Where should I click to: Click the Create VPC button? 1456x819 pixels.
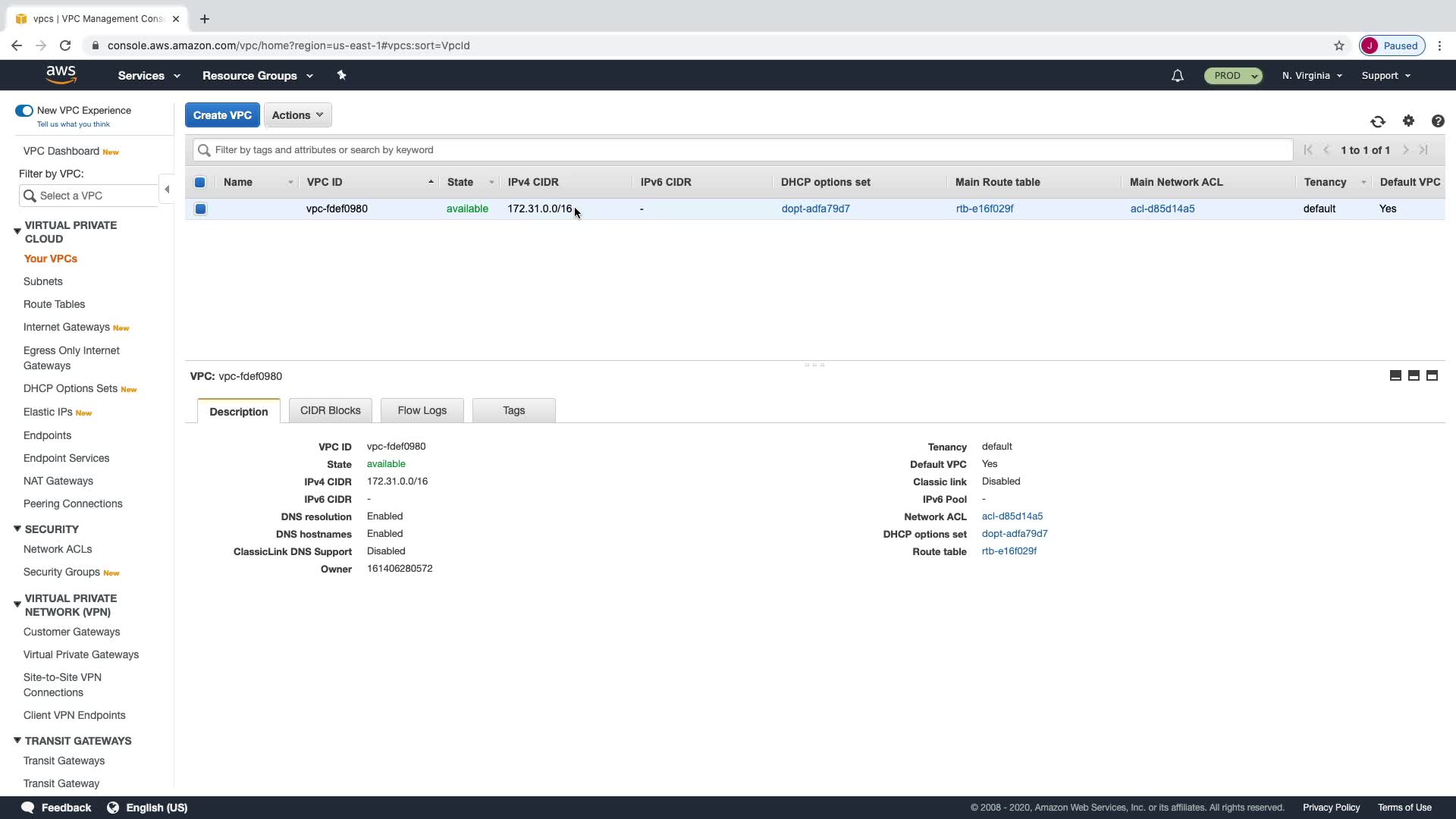pos(222,115)
